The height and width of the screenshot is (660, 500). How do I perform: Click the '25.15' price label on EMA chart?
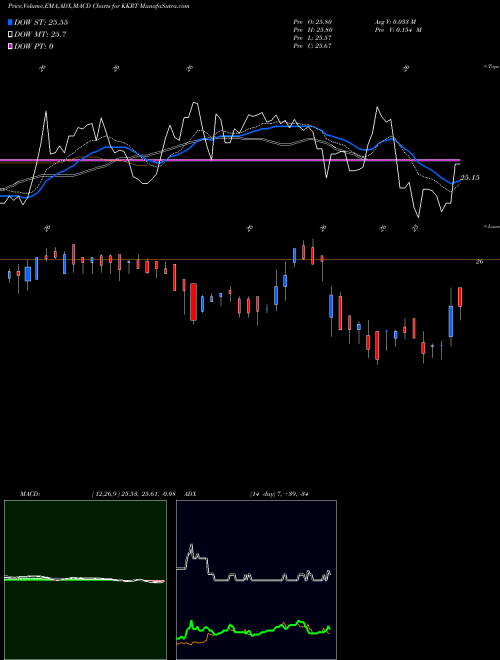[470, 178]
